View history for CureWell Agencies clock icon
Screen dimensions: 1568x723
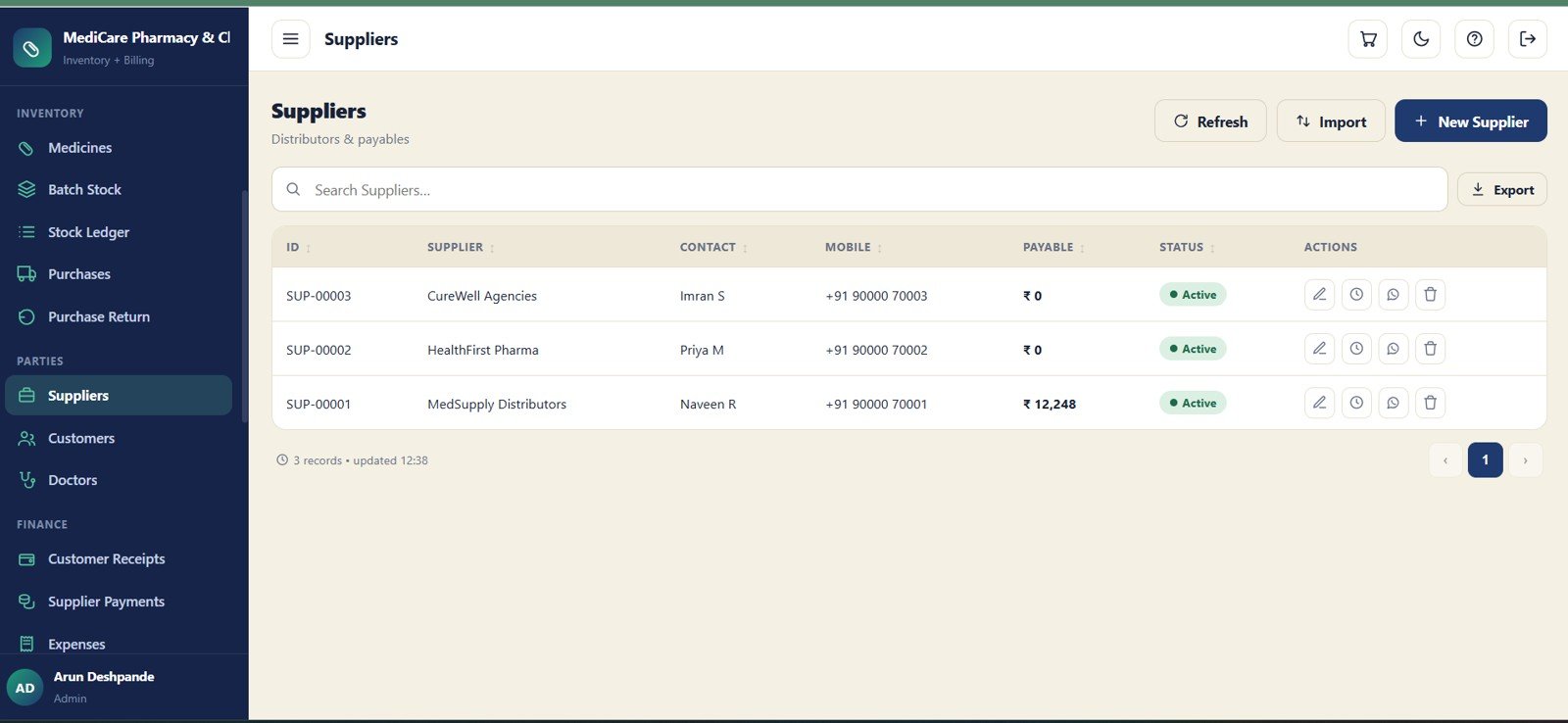point(1356,295)
